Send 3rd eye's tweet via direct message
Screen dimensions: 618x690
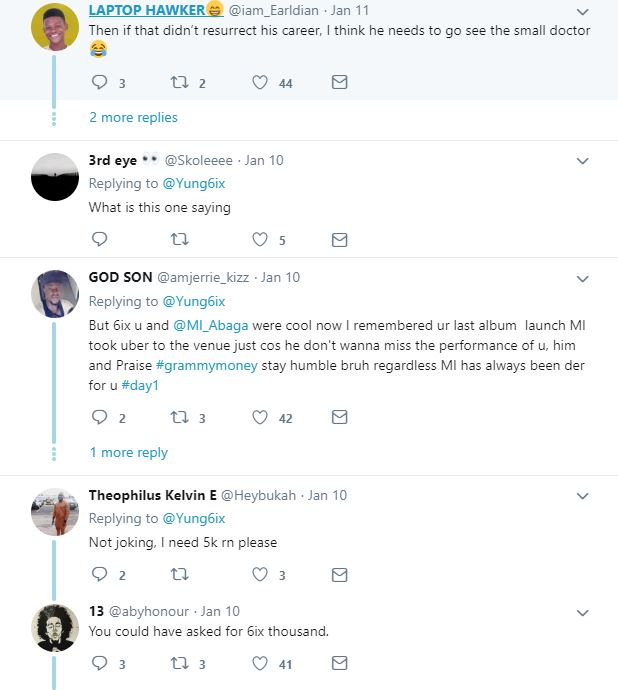[x=339, y=239]
